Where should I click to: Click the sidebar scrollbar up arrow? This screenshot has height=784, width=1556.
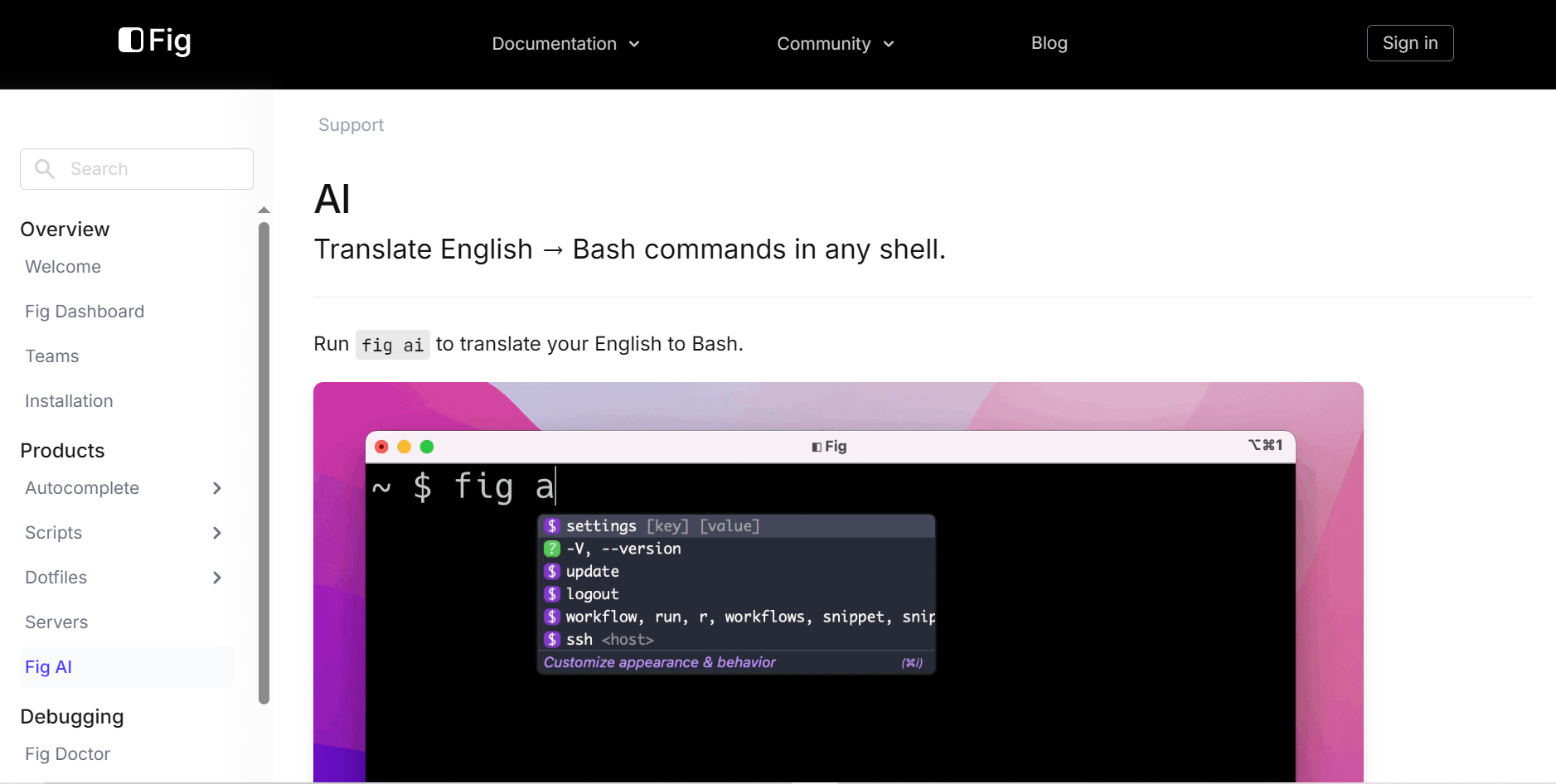coord(264,211)
